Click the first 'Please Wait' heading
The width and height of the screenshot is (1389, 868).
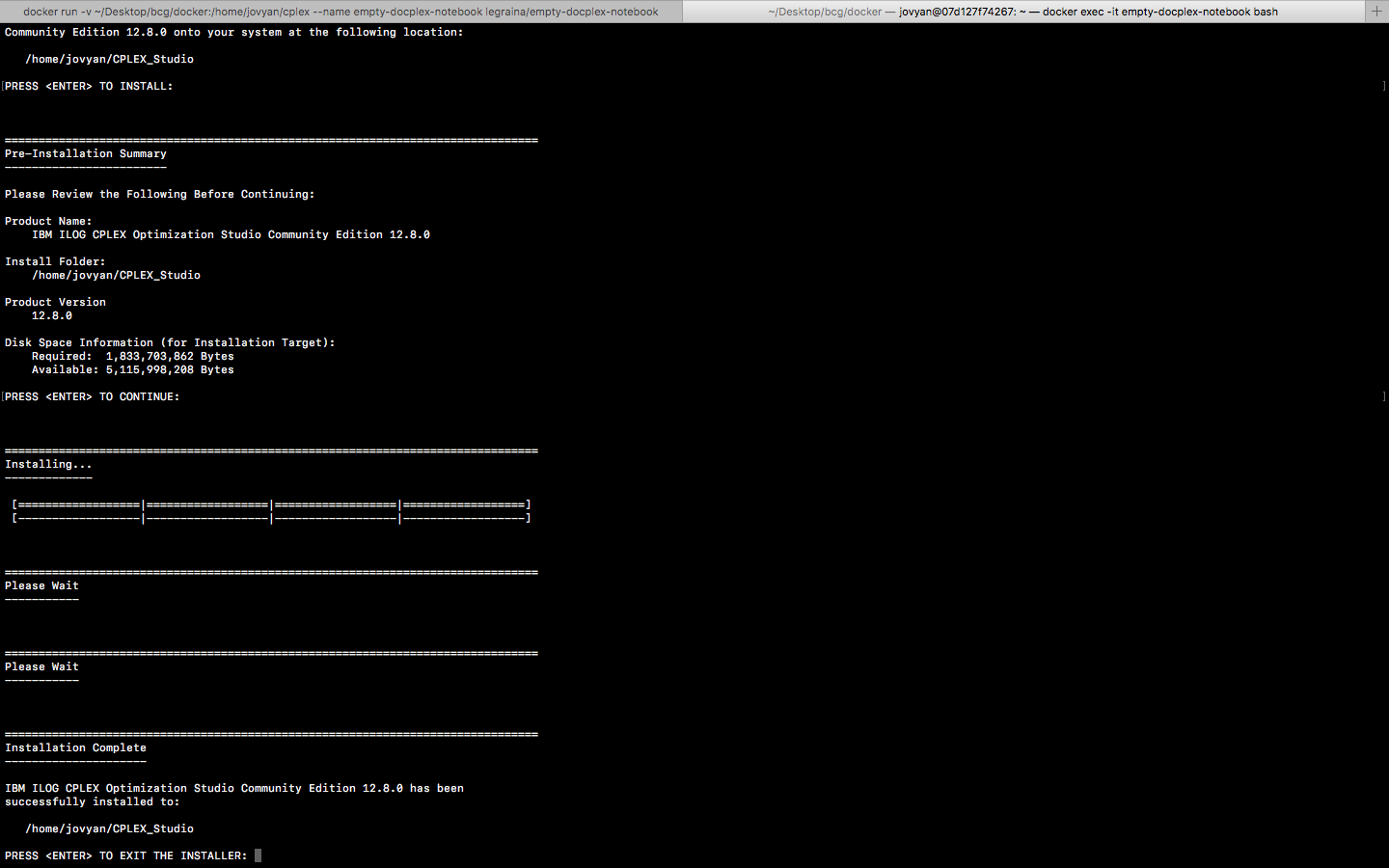point(41,585)
